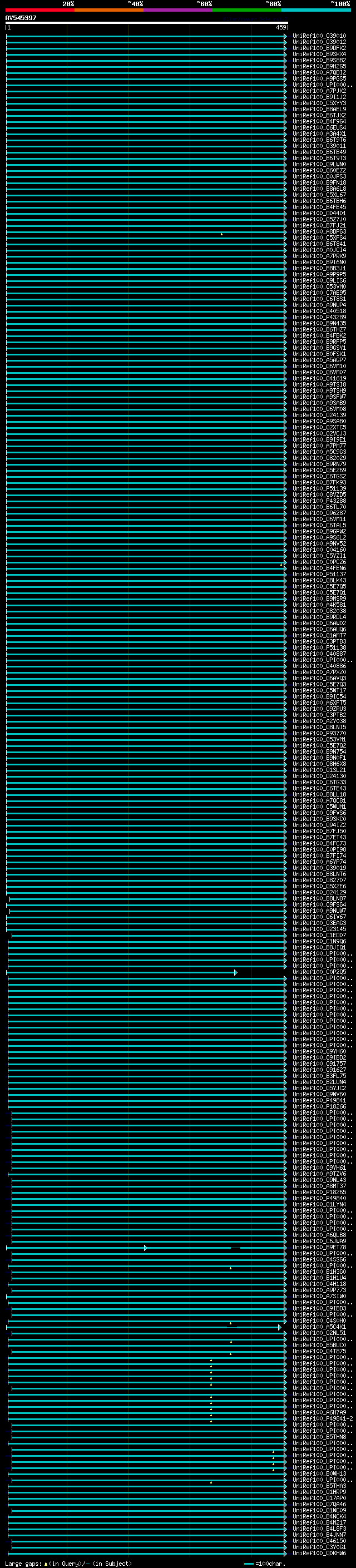Select the query name AV545397

coord(21,18)
